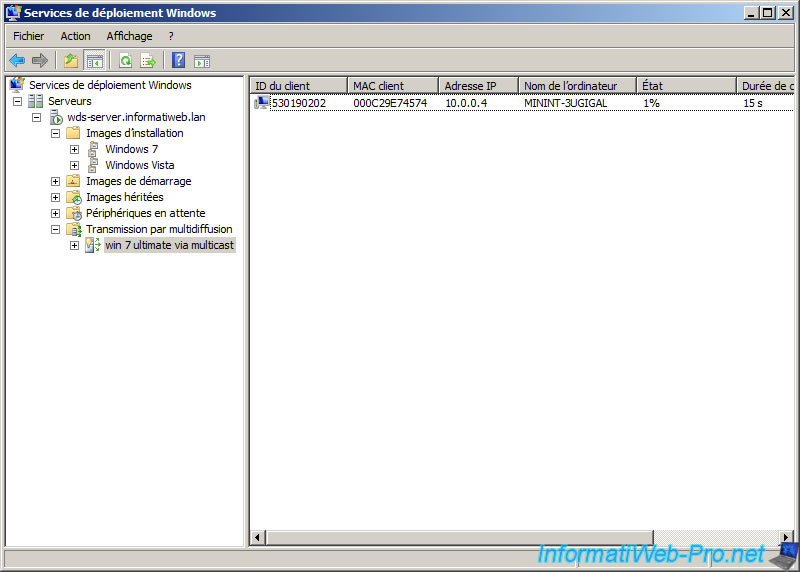Click the title bar application icon
This screenshot has width=800, height=572.
[13, 13]
